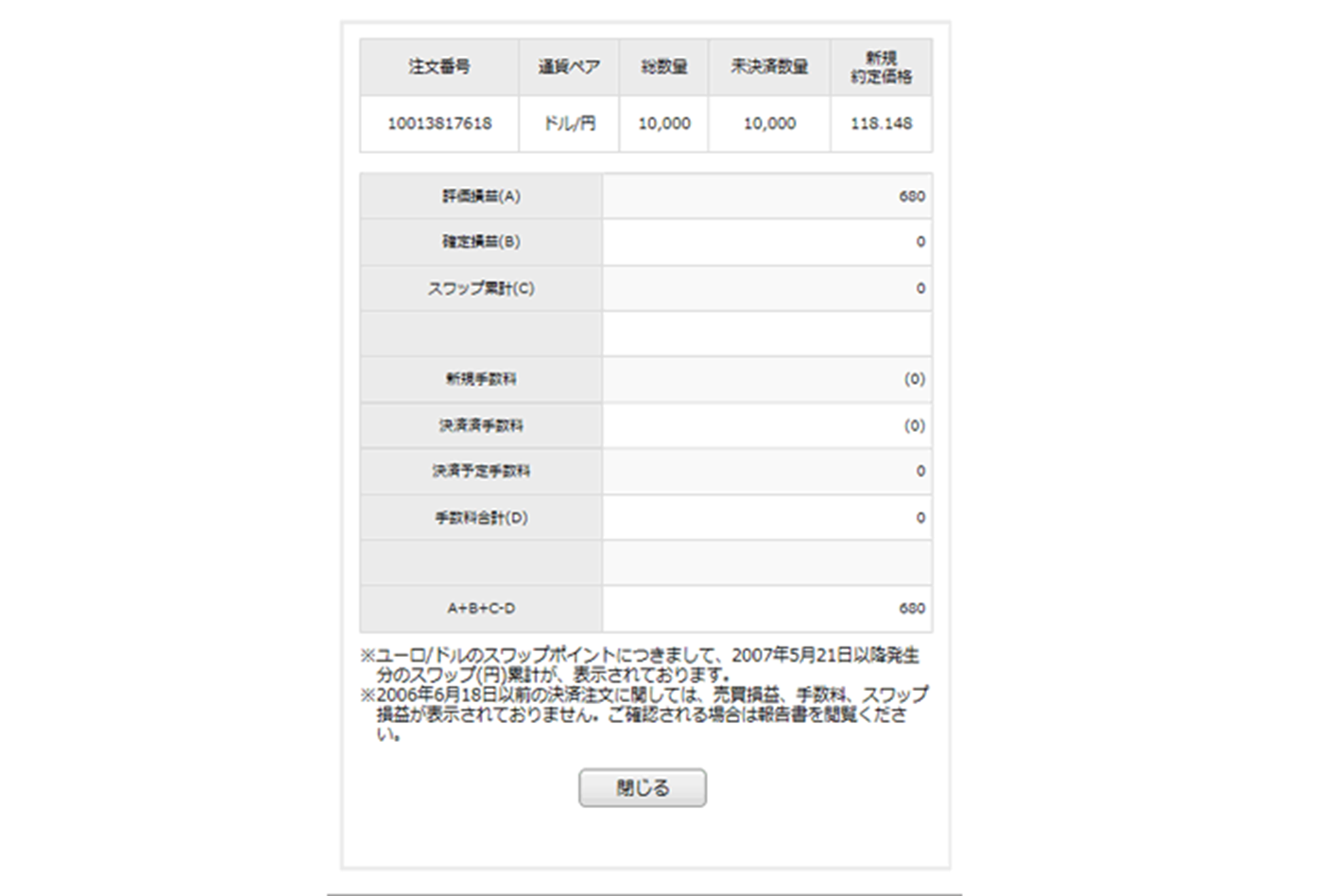Viewport: 1323px width, 896px height.
Task: Click the 決済予定手数料 row label
Action: tap(479, 471)
